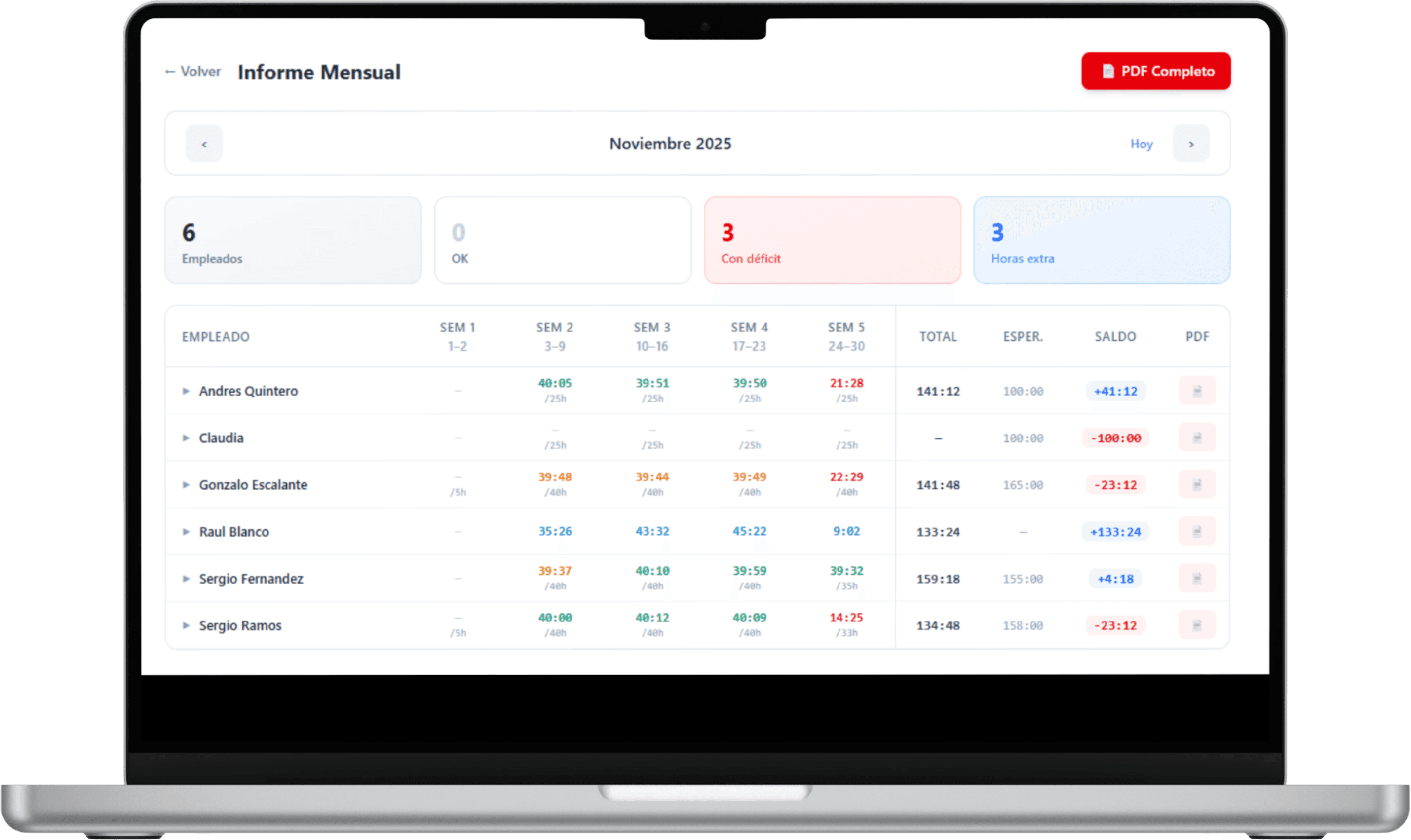Image resolution: width=1411 pixels, height=840 pixels.
Task: Select the Empleados summary card
Action: click(293, 240)
